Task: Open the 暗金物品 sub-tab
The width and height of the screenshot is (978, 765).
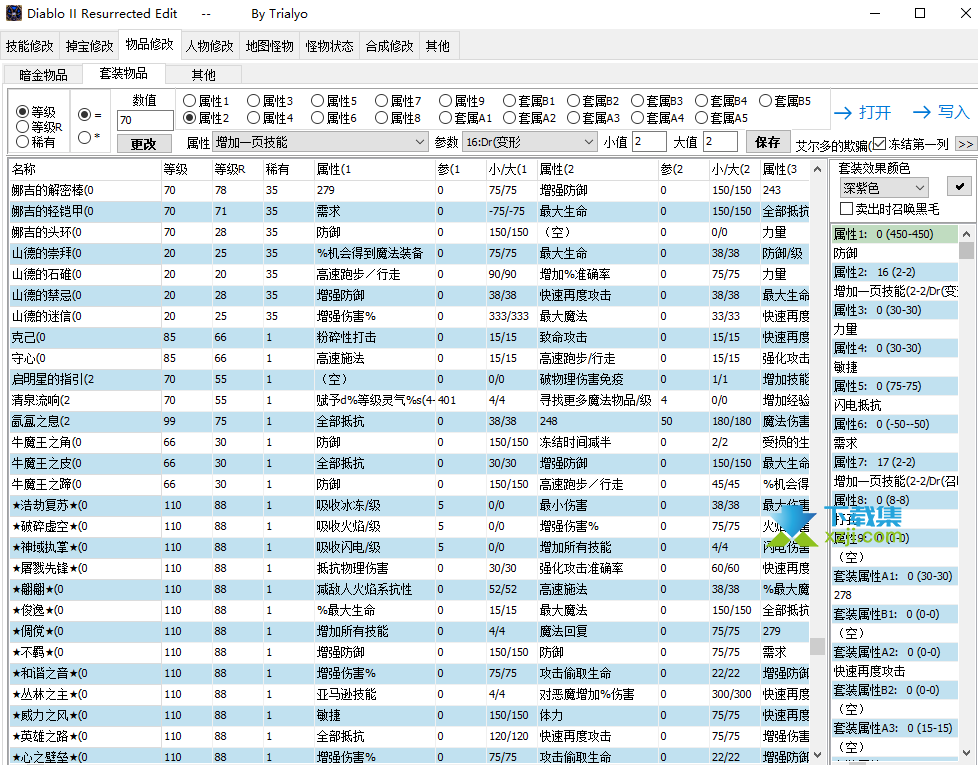Action: click(43, 75)
